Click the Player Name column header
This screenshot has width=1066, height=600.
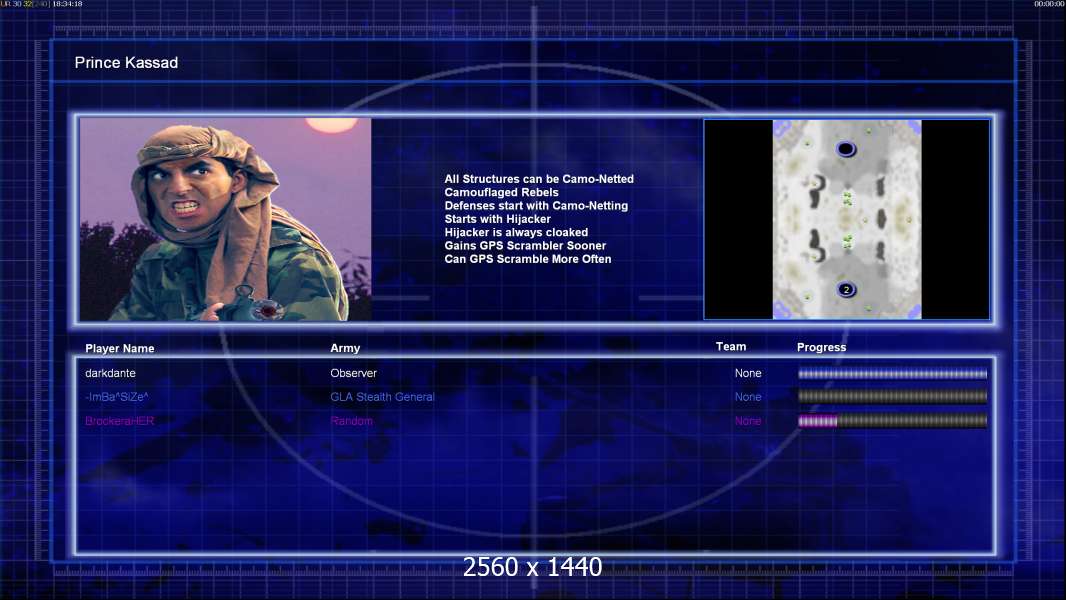coord(120,348)
